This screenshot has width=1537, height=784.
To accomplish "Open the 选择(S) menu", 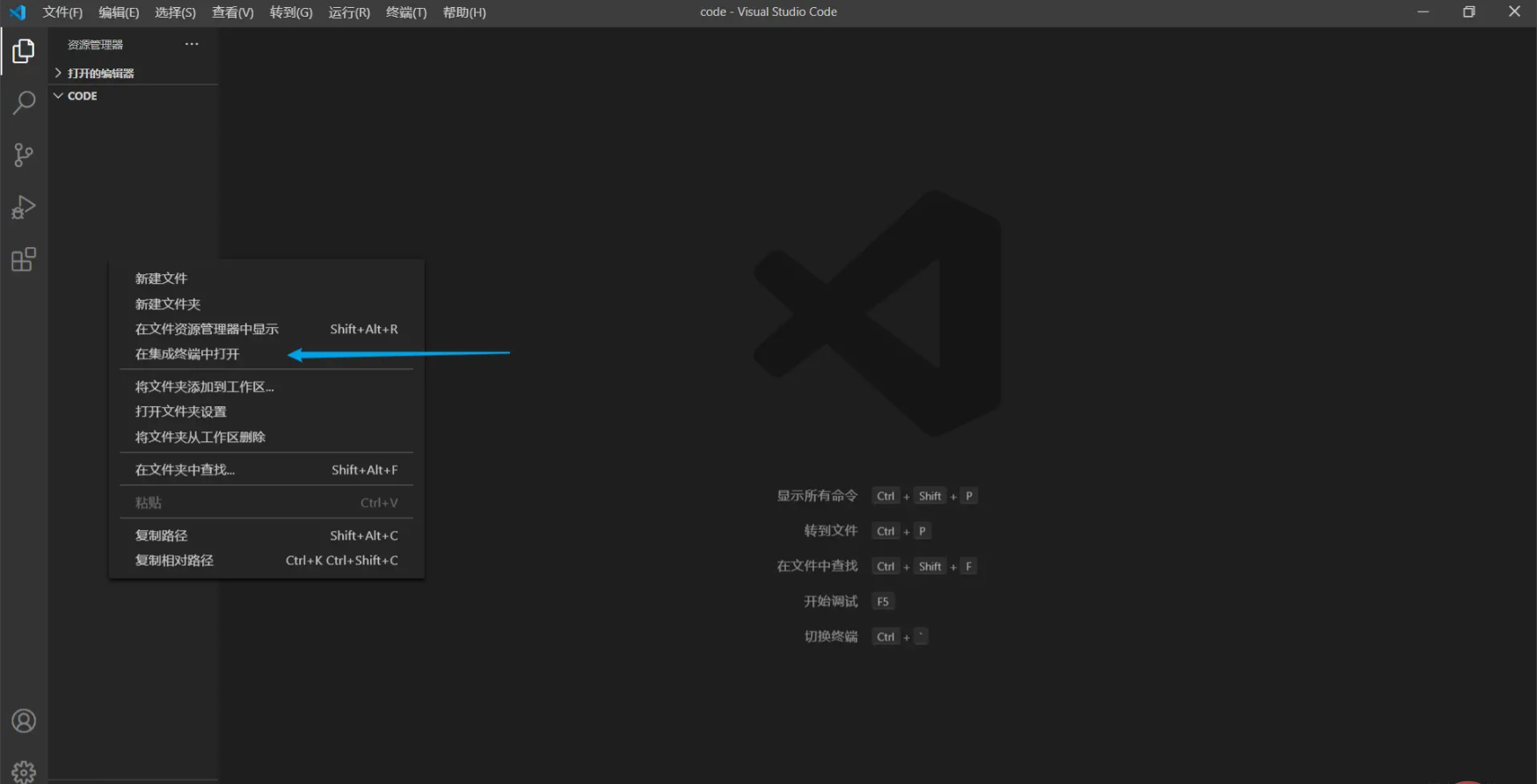I will [175, 12].
